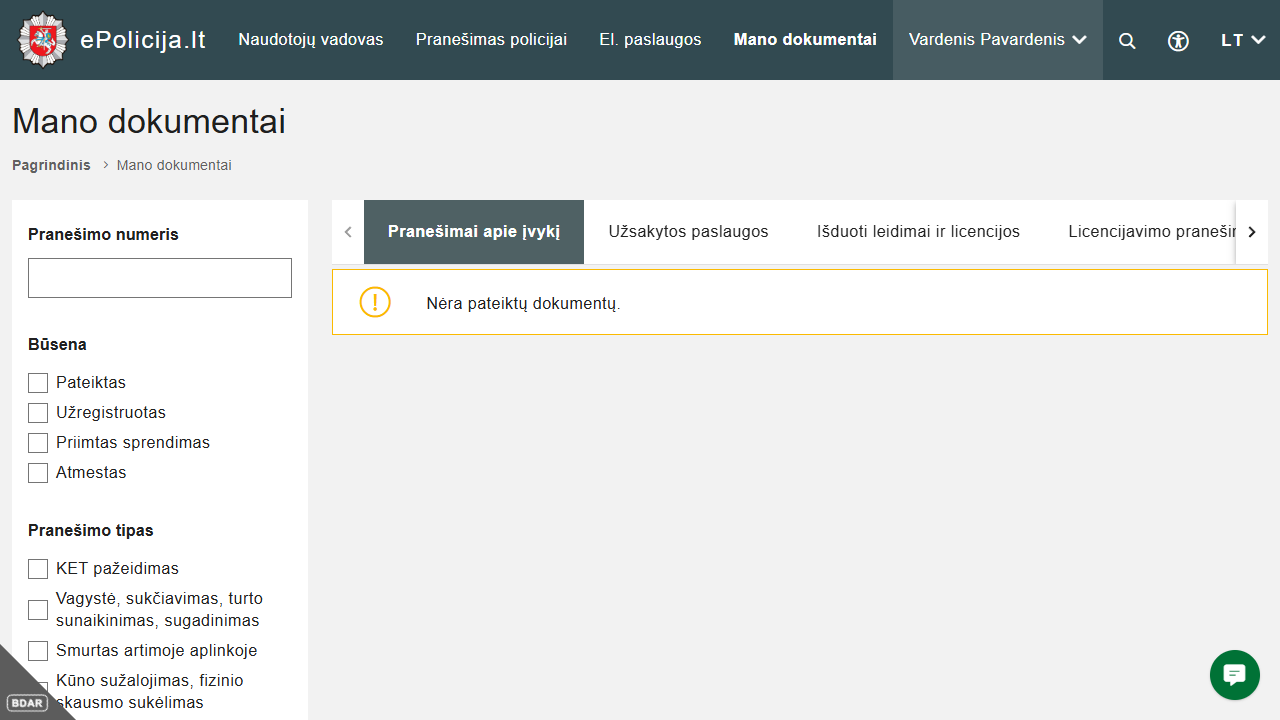Click the yellow warning exclamation icon

375,302
